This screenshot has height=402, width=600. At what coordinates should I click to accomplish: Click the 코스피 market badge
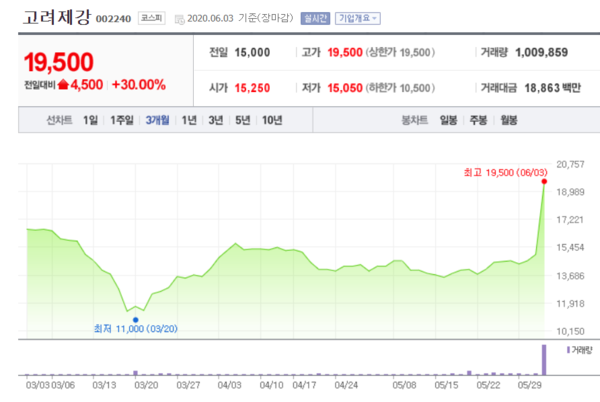pyautogui.click(x=152, y=18)
